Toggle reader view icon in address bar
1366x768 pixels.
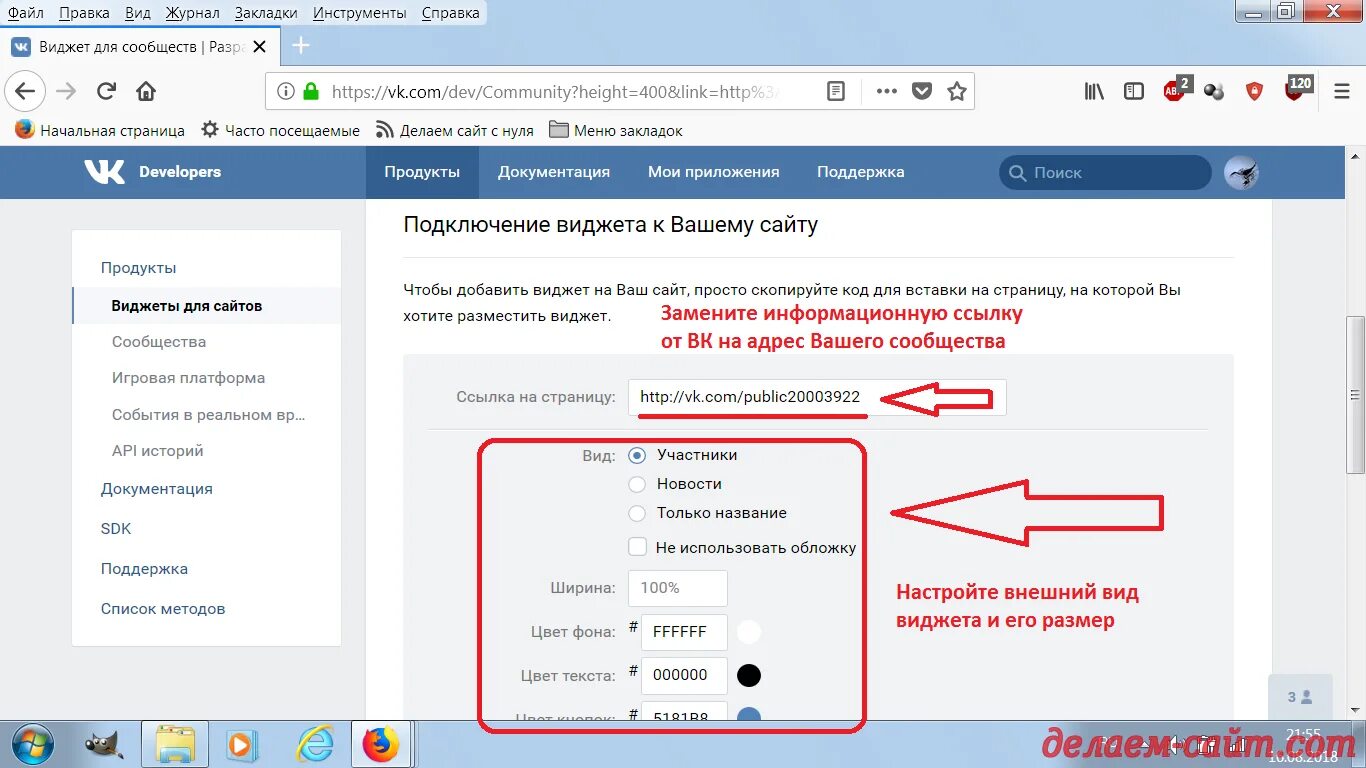coord(836,91)
